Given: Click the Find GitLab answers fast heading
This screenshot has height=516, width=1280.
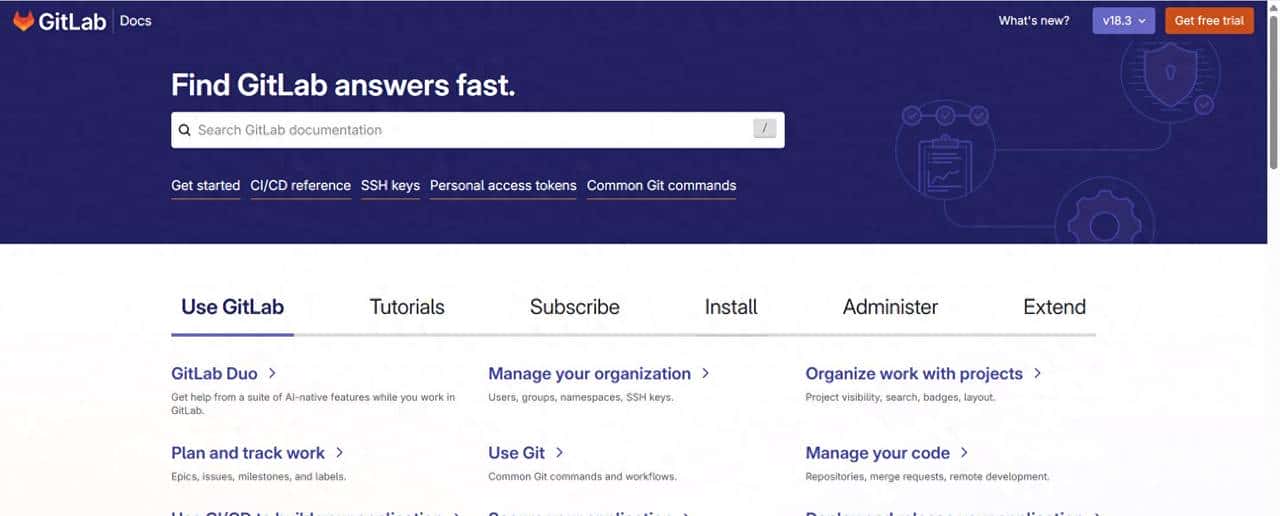Looking at the screenshot, I should 343,85.
